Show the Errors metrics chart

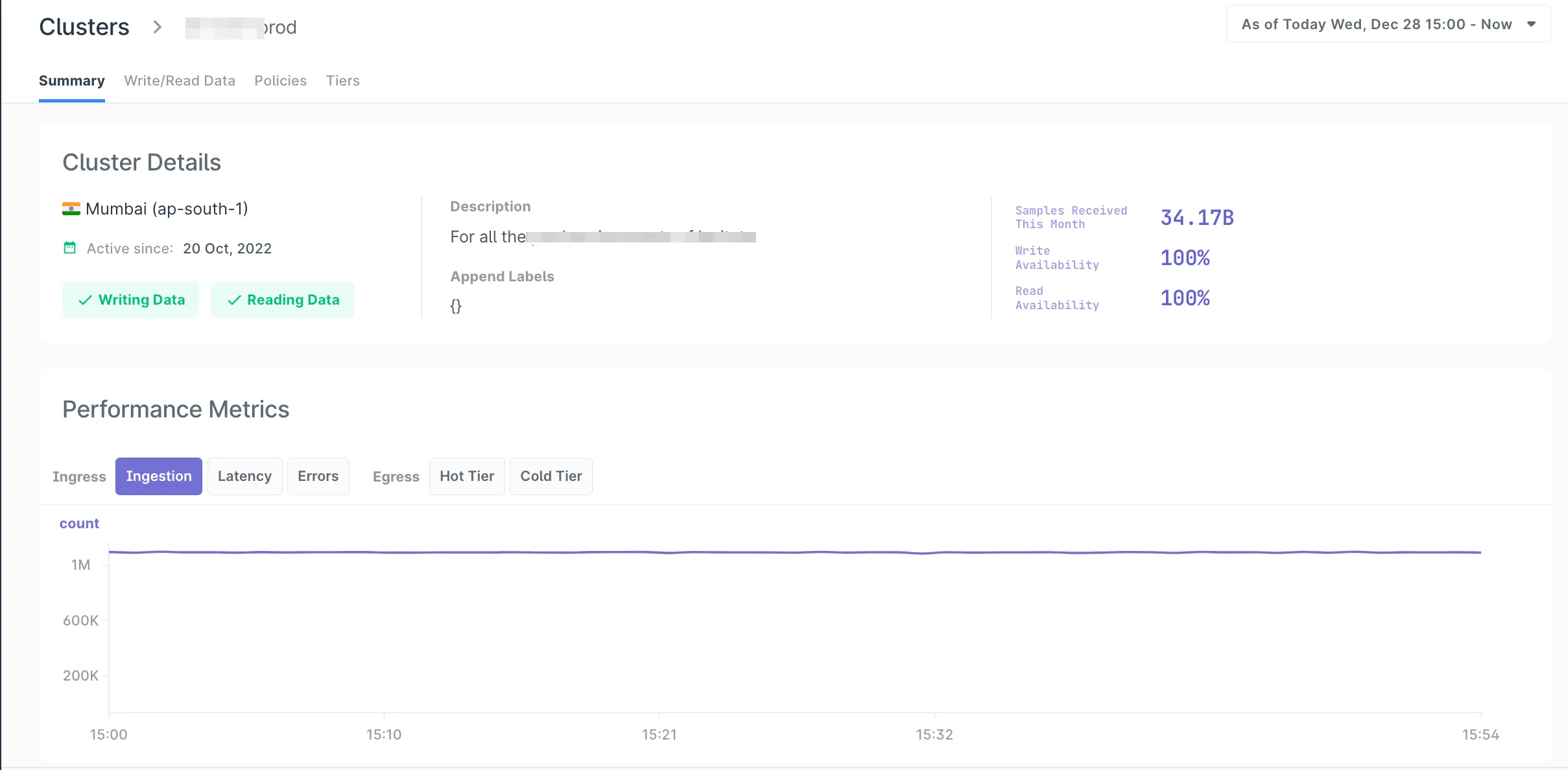pos(318,476)
